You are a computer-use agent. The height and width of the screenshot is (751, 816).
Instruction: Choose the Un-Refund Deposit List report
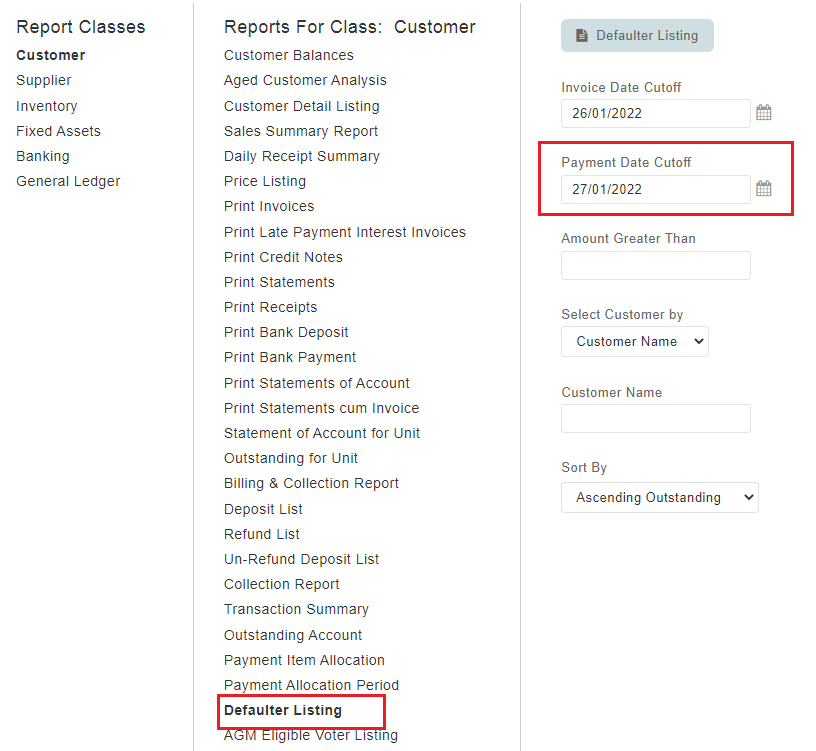pyautogui.click(x=301, y=559)
